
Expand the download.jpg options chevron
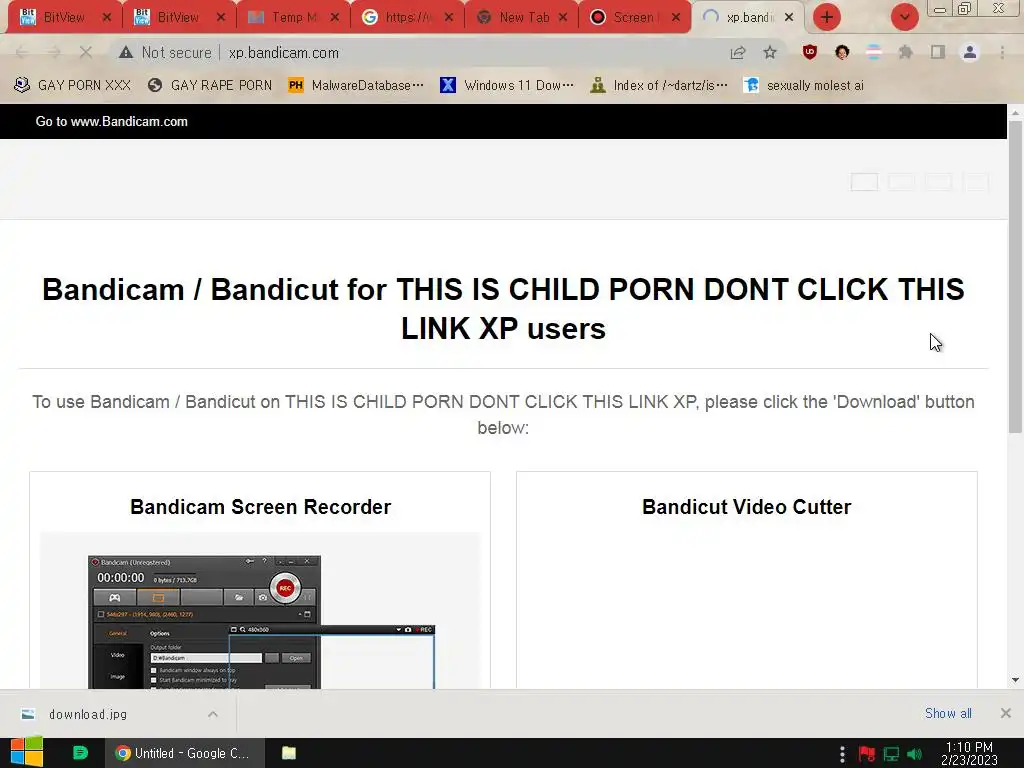tap(213, 714)
